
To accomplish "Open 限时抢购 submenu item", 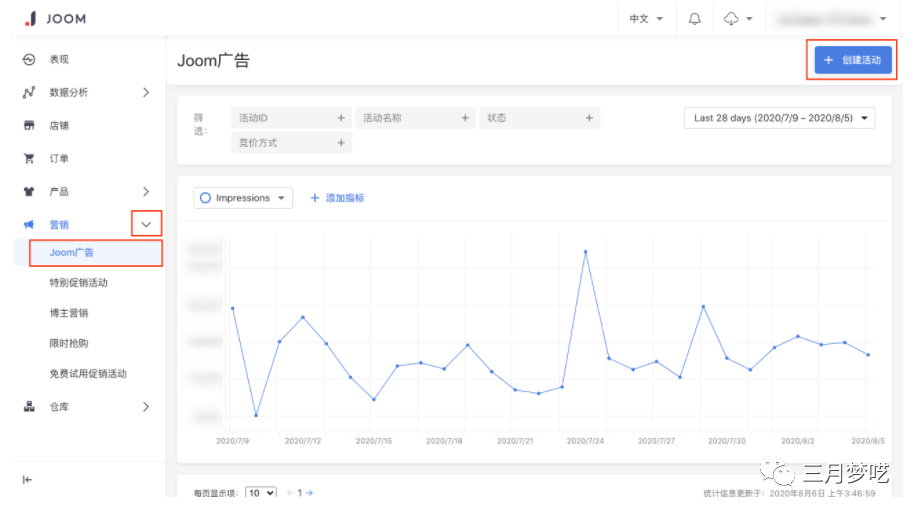I will [69, 343].
